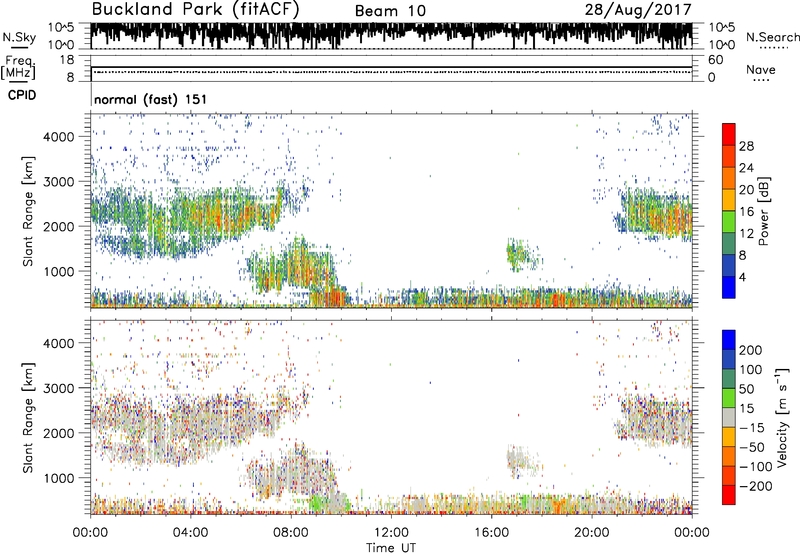Click Slant Range [km] label of the velocity panel

click(28, 417)
